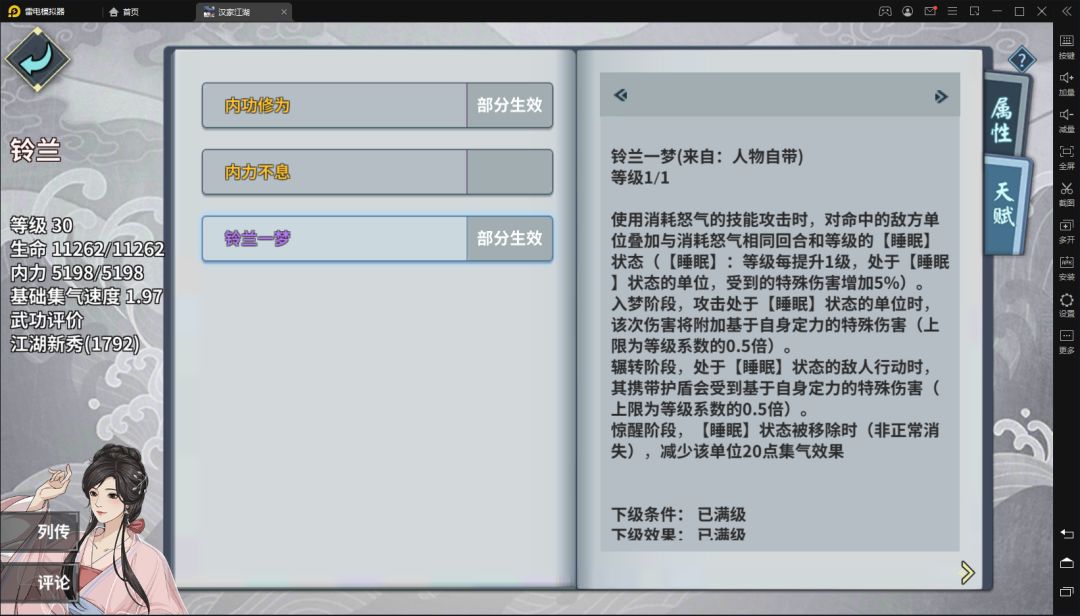
Task: Click 部分生效 status on 内功修为 row
Action: [510, 105]
